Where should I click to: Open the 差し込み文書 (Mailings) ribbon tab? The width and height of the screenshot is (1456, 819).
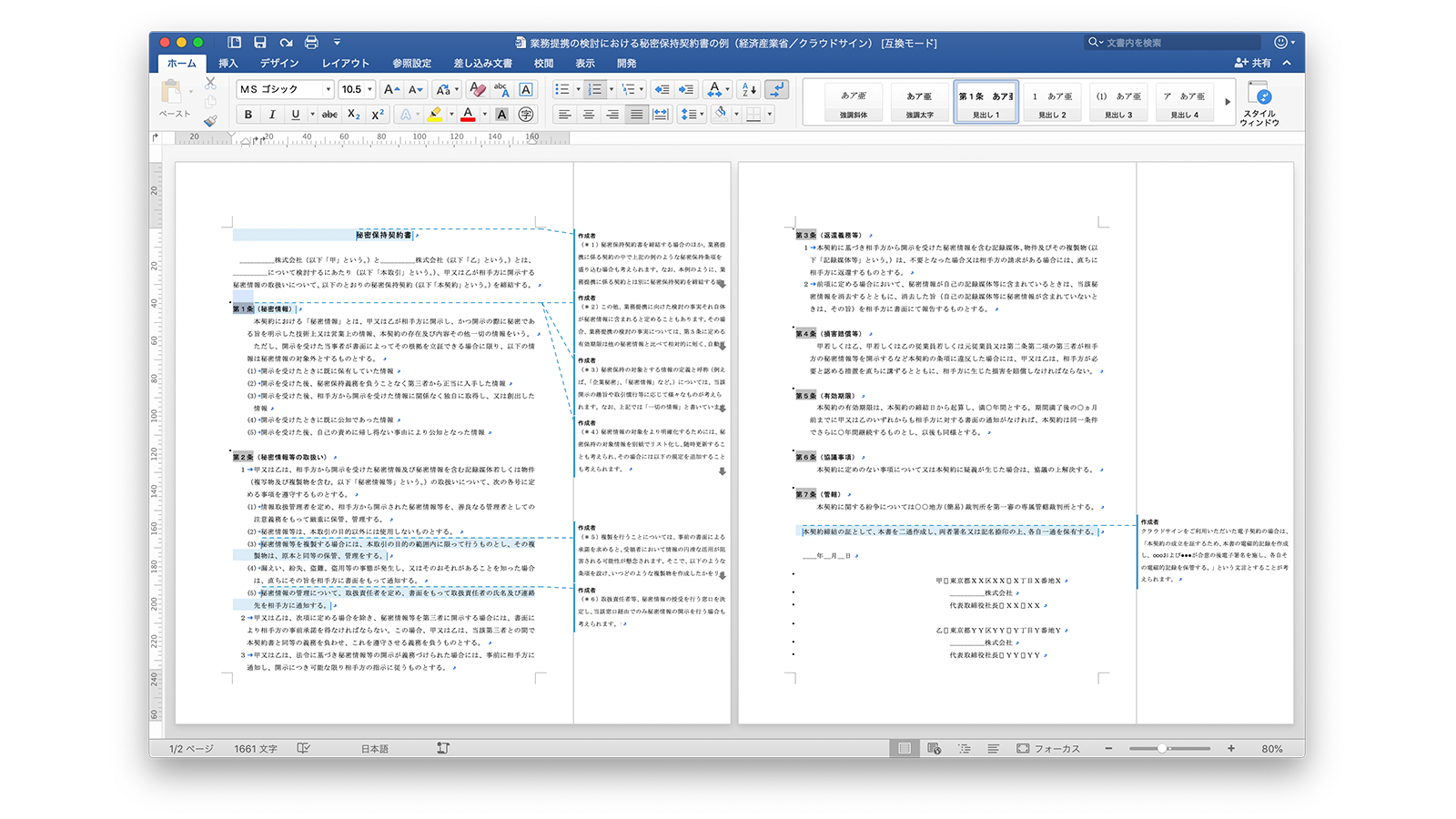point(483,63)
